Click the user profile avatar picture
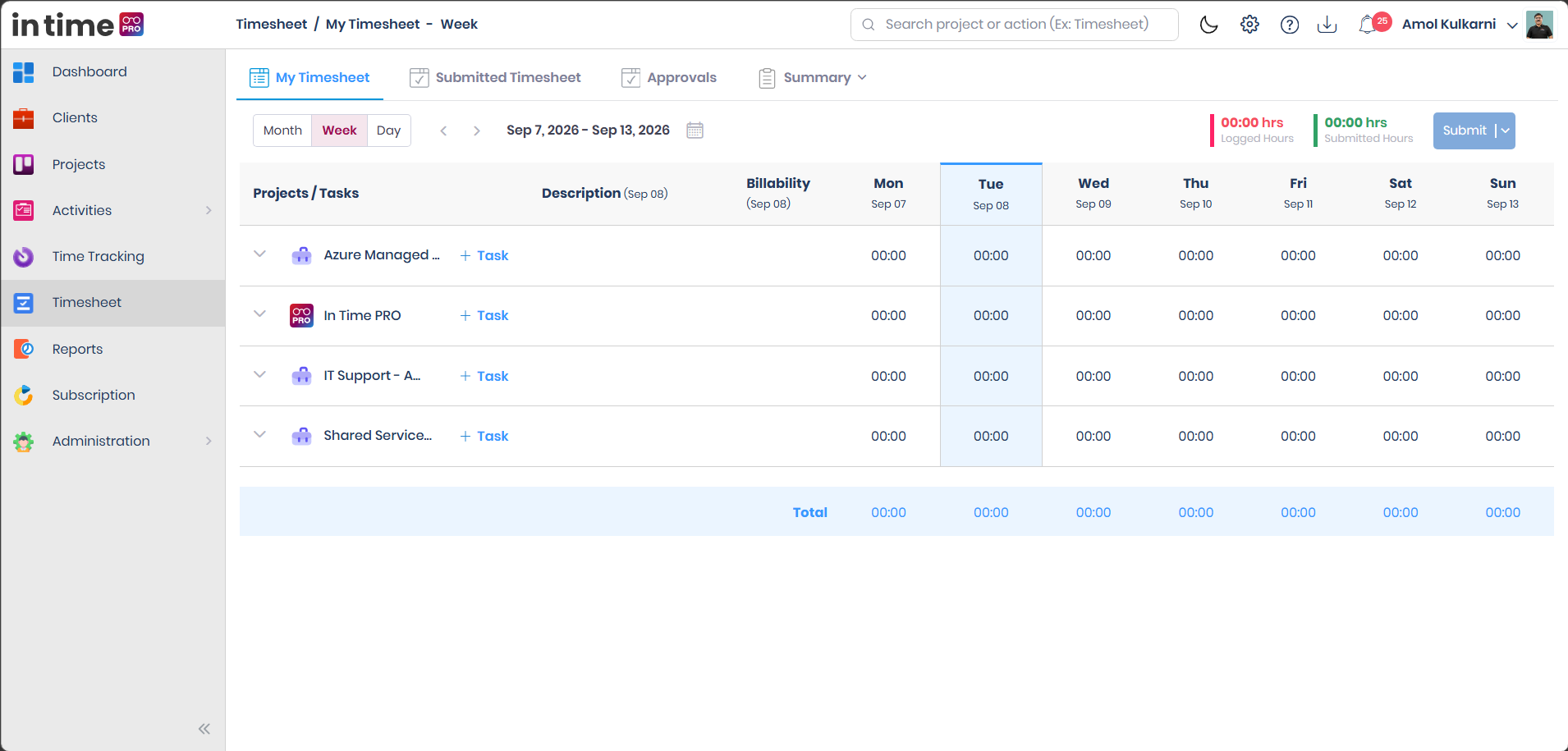 [x=1539, y=25]
